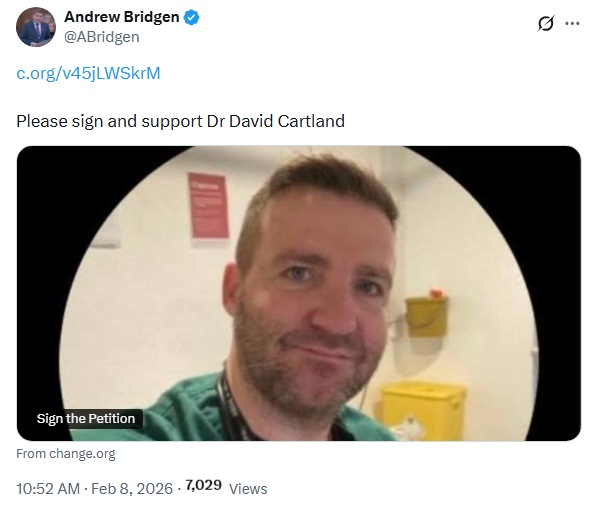The height and width of the screenshot is (507, 596).
Task: Click the red notice poster in photo
Action: [208, 206]
